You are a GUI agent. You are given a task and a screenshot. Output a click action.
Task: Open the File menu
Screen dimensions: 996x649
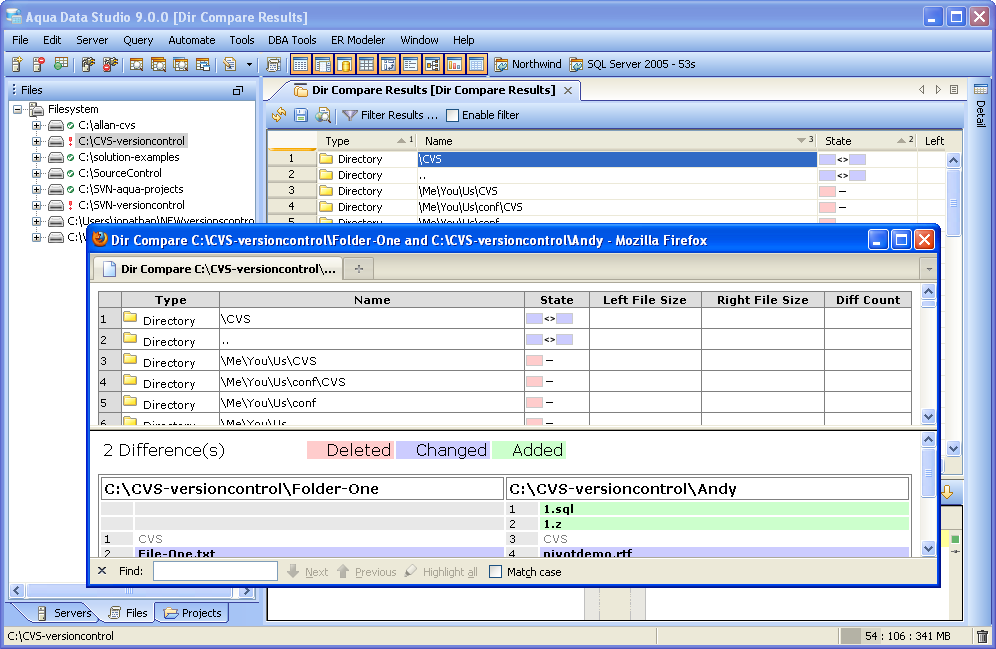[x=20, y=40]
